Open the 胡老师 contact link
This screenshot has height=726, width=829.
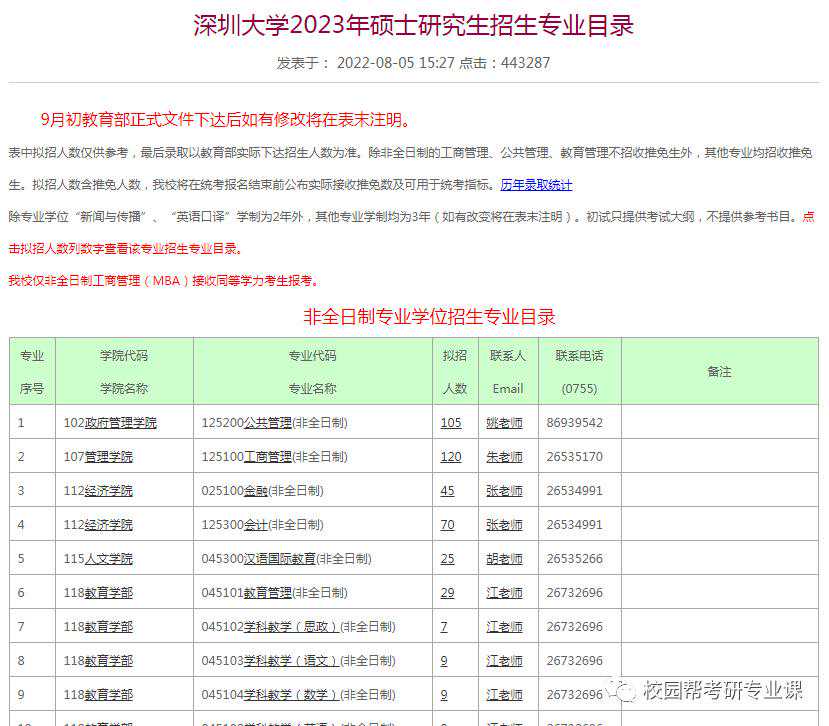coord(504,559)
